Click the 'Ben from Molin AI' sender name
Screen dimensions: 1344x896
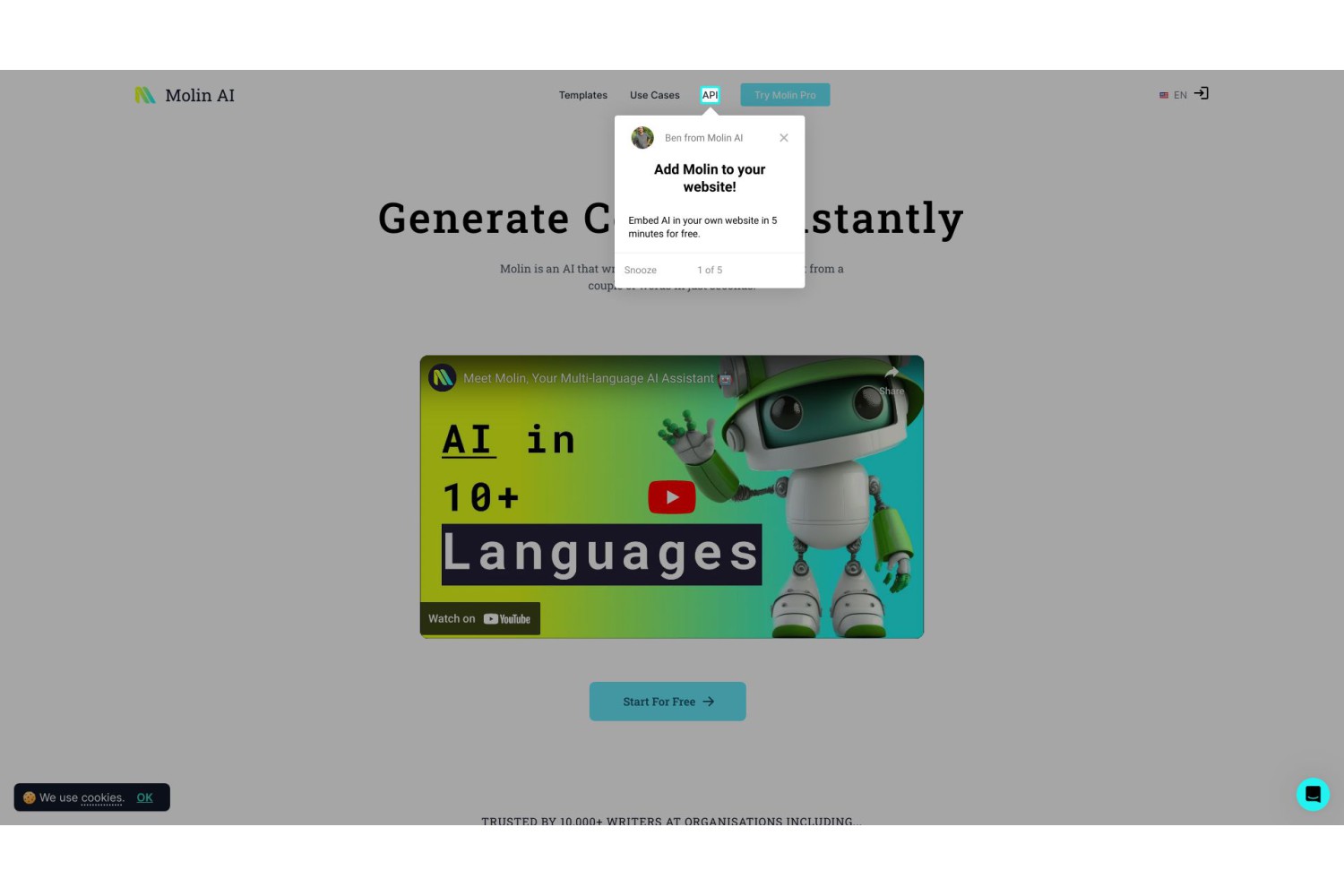pyautogui.click(x=704, y=138)
